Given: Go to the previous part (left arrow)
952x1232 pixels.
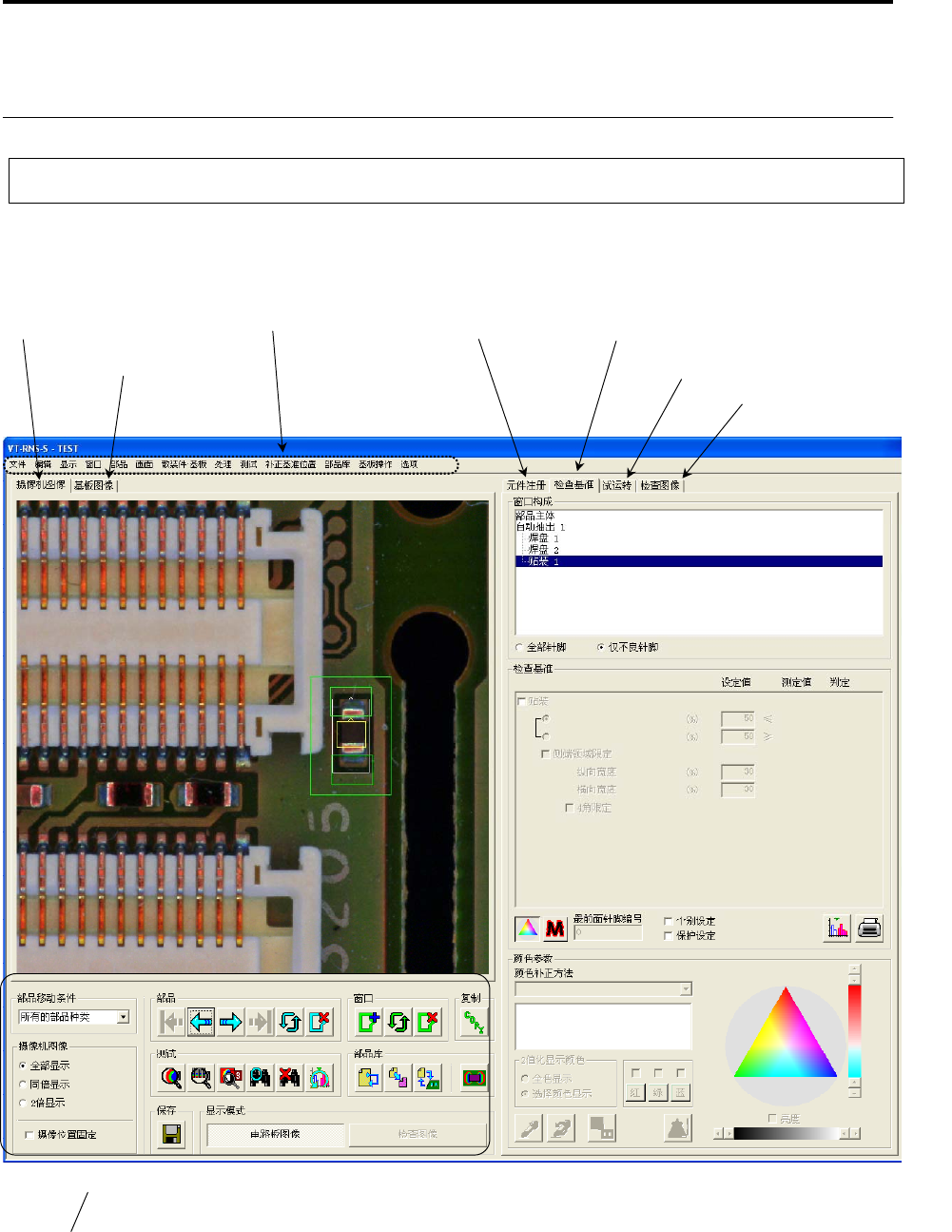Looking at the screenshot, I should point(201,1022).
